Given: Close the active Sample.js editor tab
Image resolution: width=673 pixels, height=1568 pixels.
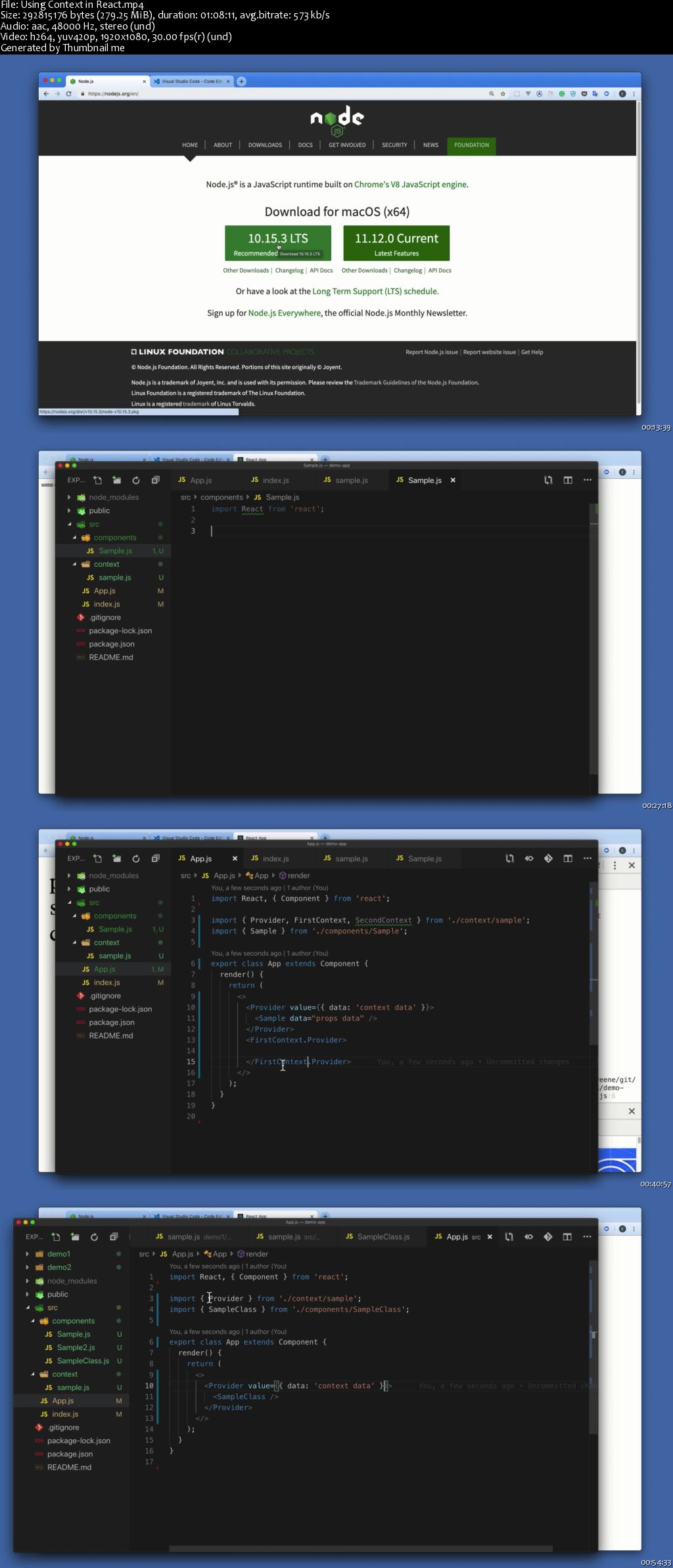Looking at the screenshot, I should tap(453, 480).
